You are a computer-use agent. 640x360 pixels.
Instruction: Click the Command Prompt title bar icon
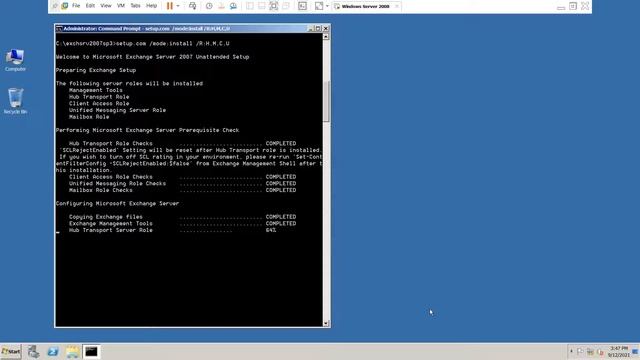point(59,29)
